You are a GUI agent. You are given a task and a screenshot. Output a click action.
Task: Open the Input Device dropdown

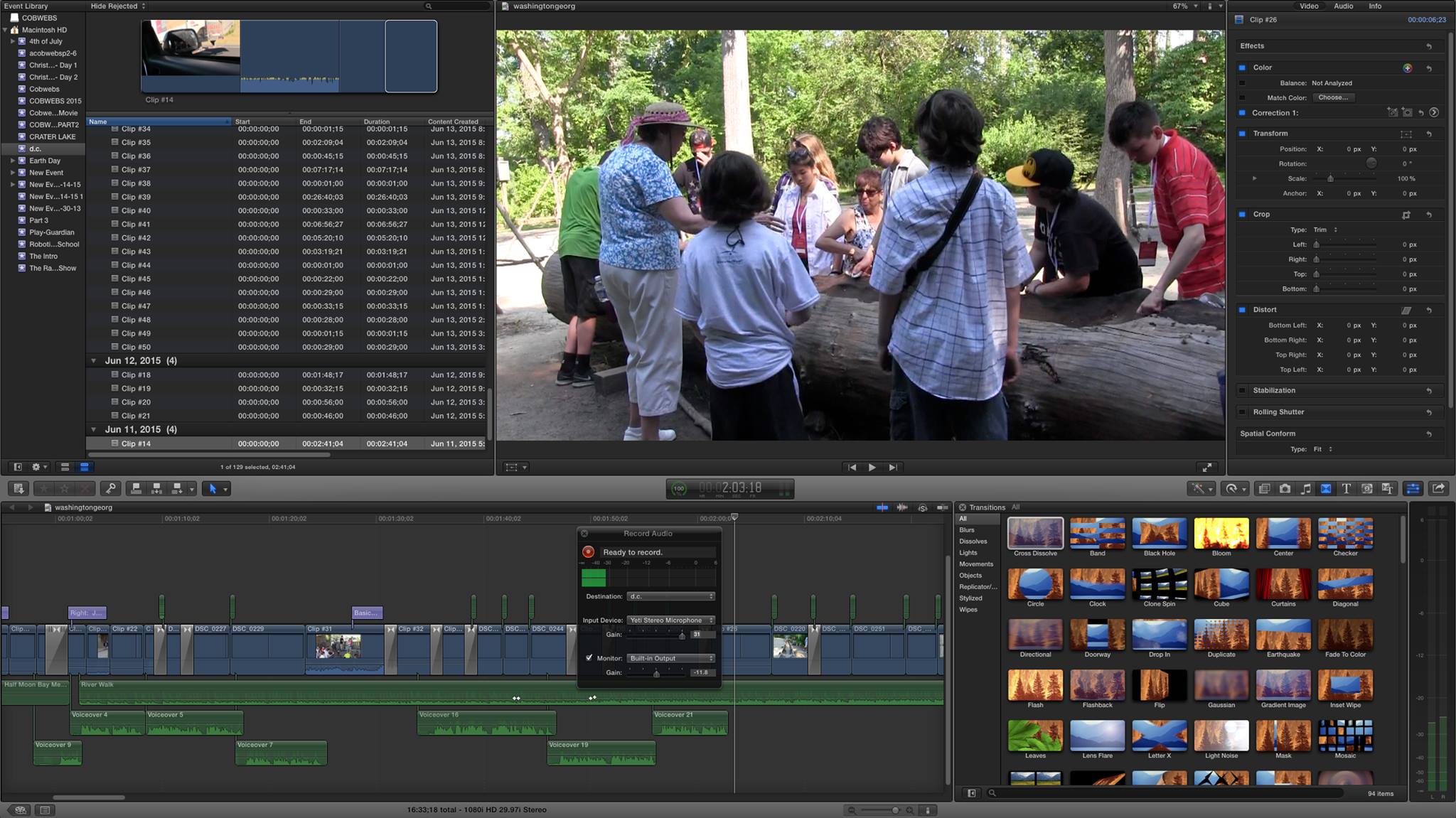click(x=670, y=620)
